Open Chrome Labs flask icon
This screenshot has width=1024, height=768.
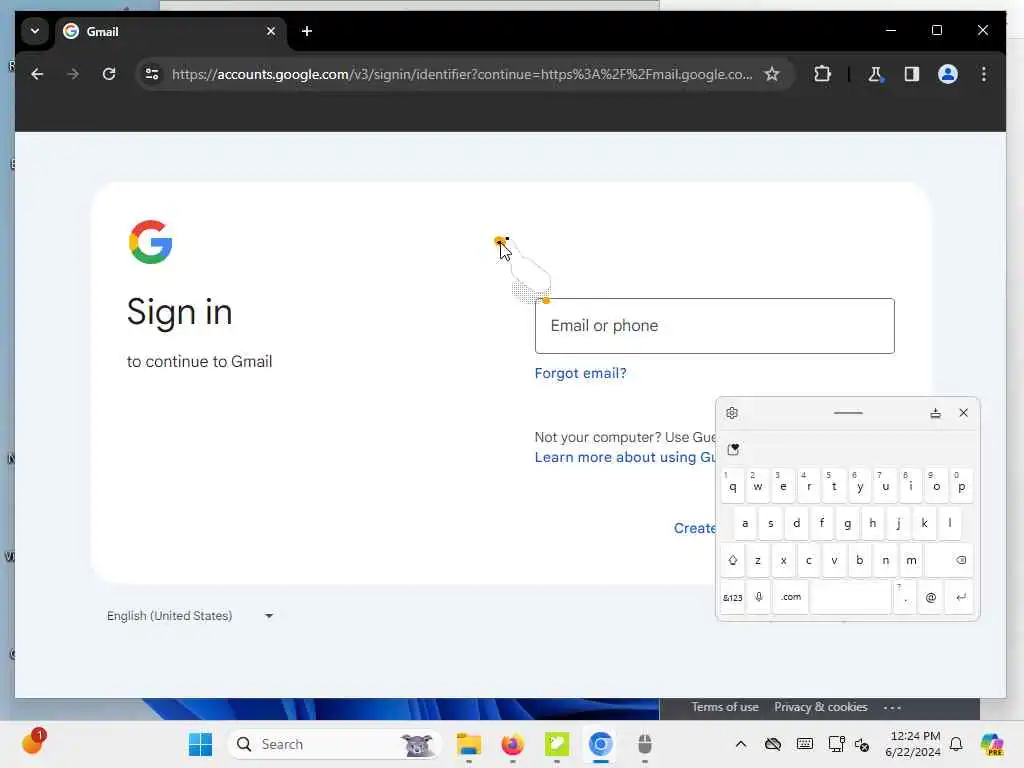click(x=875, y=74)
